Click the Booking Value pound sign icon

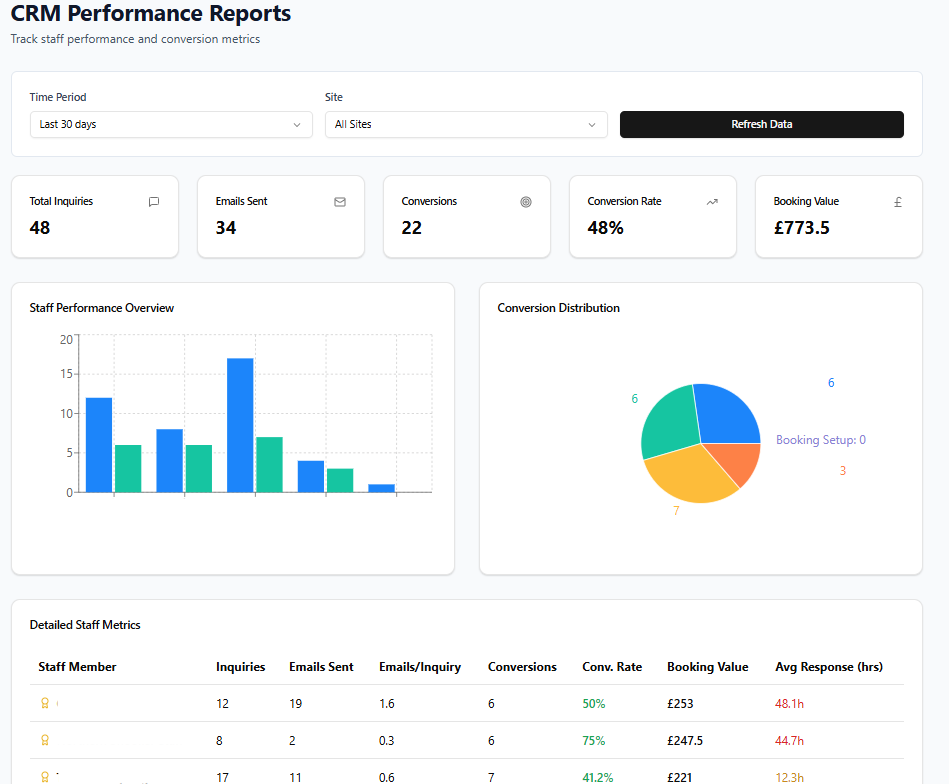pyautogui.click(x=898, y=202)
